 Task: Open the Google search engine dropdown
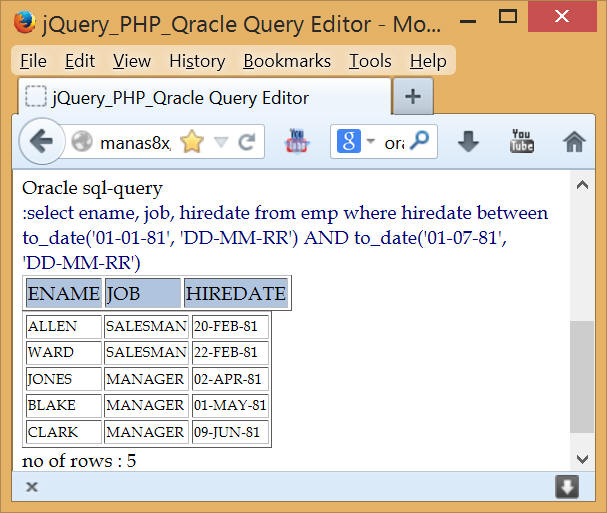coord(357,142)
